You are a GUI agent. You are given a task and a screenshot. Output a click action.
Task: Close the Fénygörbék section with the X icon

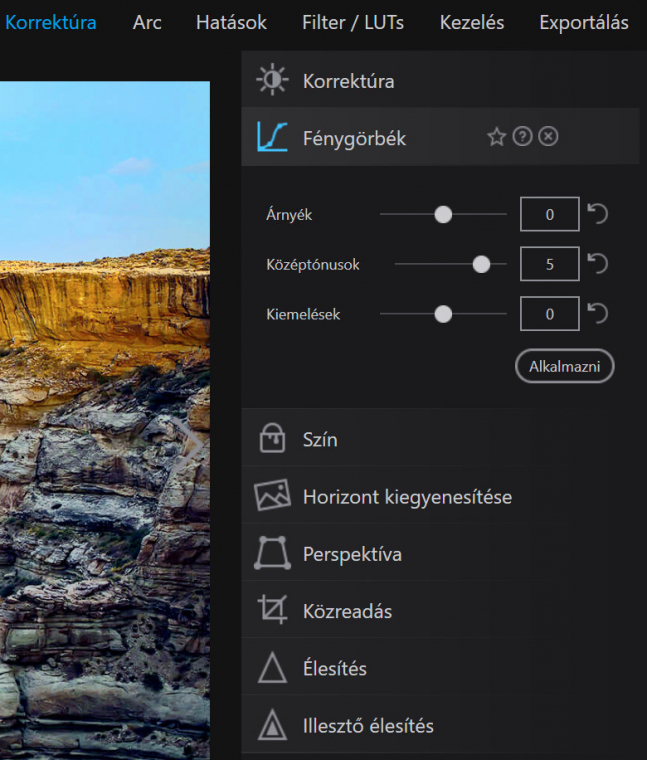(x=548, y=136)
